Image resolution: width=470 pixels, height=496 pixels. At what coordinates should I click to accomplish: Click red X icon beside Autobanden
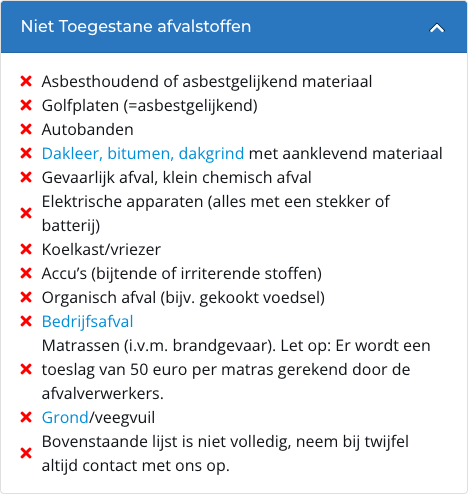pos(26,129)
